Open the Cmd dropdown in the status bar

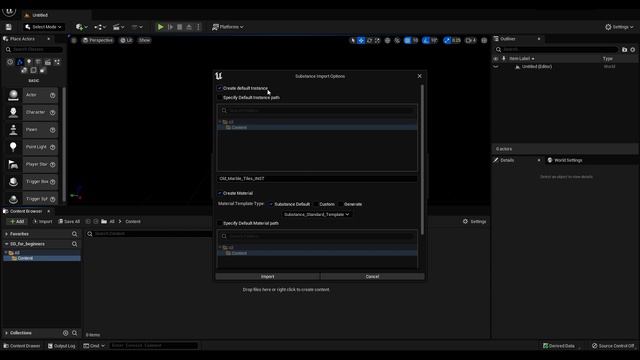[94, 346]
